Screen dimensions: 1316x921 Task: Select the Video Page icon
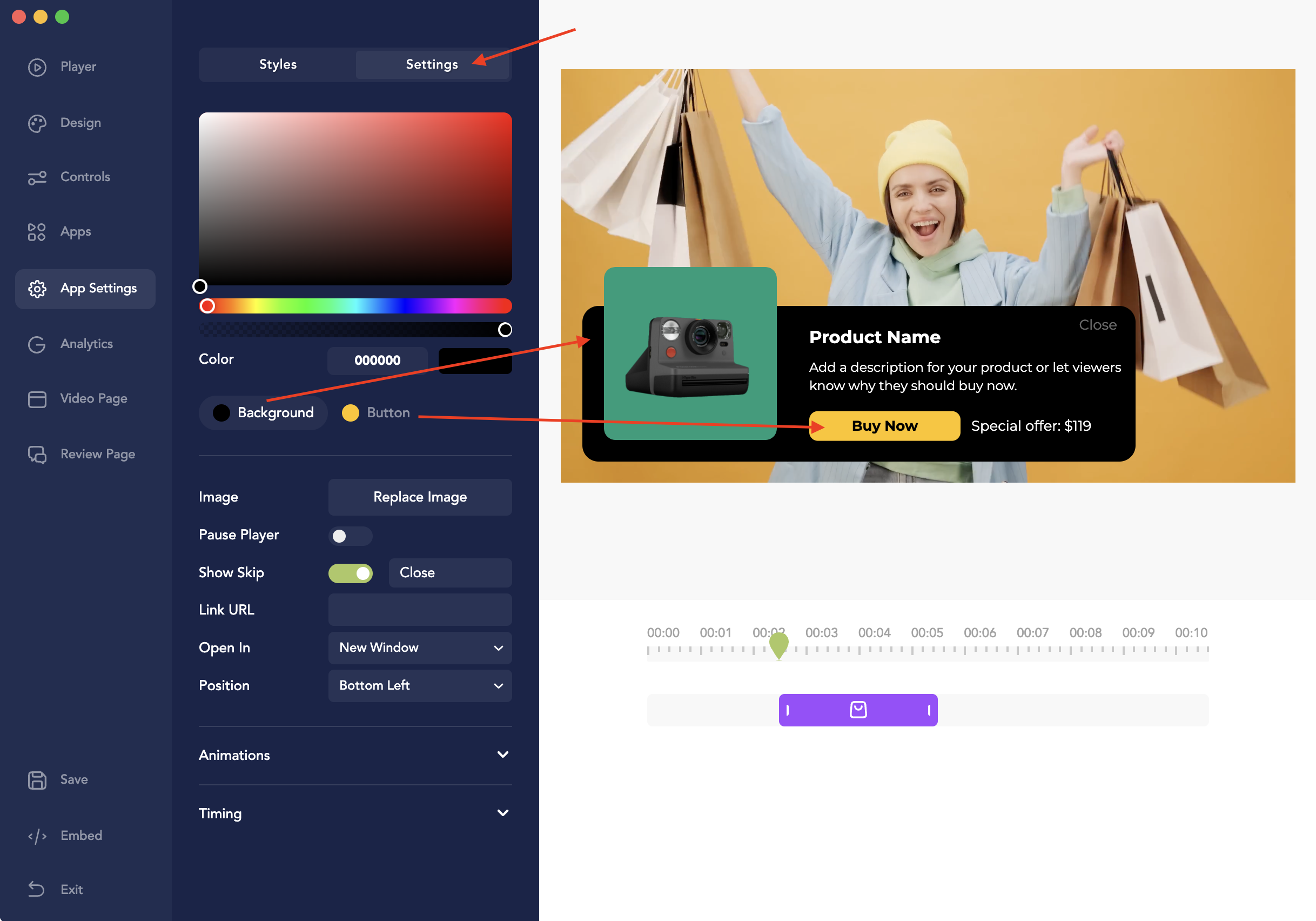pyautogui.click(x=37, y=399)
